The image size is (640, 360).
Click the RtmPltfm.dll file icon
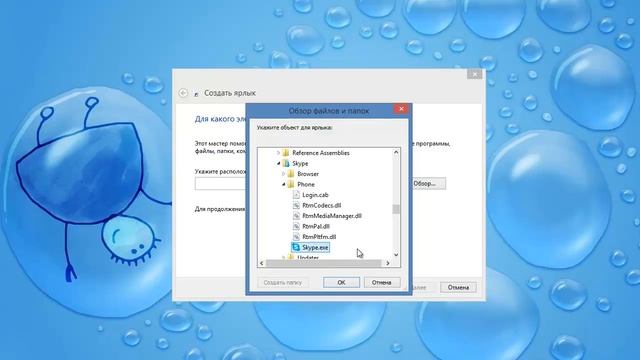(x=296, y=237)
